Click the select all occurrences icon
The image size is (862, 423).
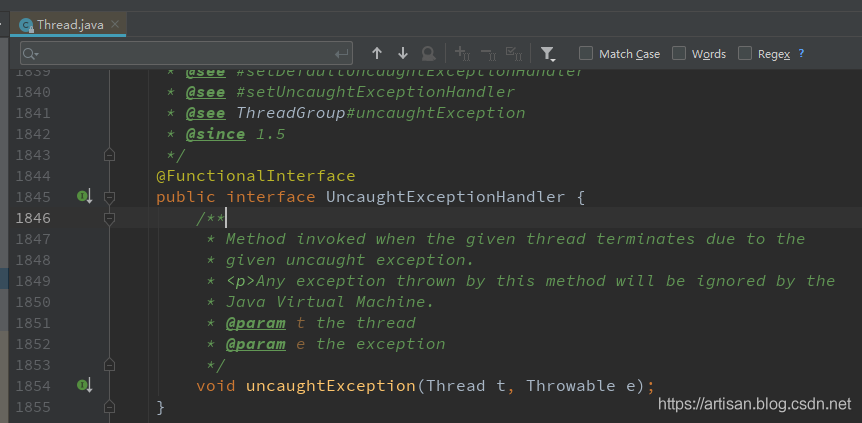[x=514, y=53]
